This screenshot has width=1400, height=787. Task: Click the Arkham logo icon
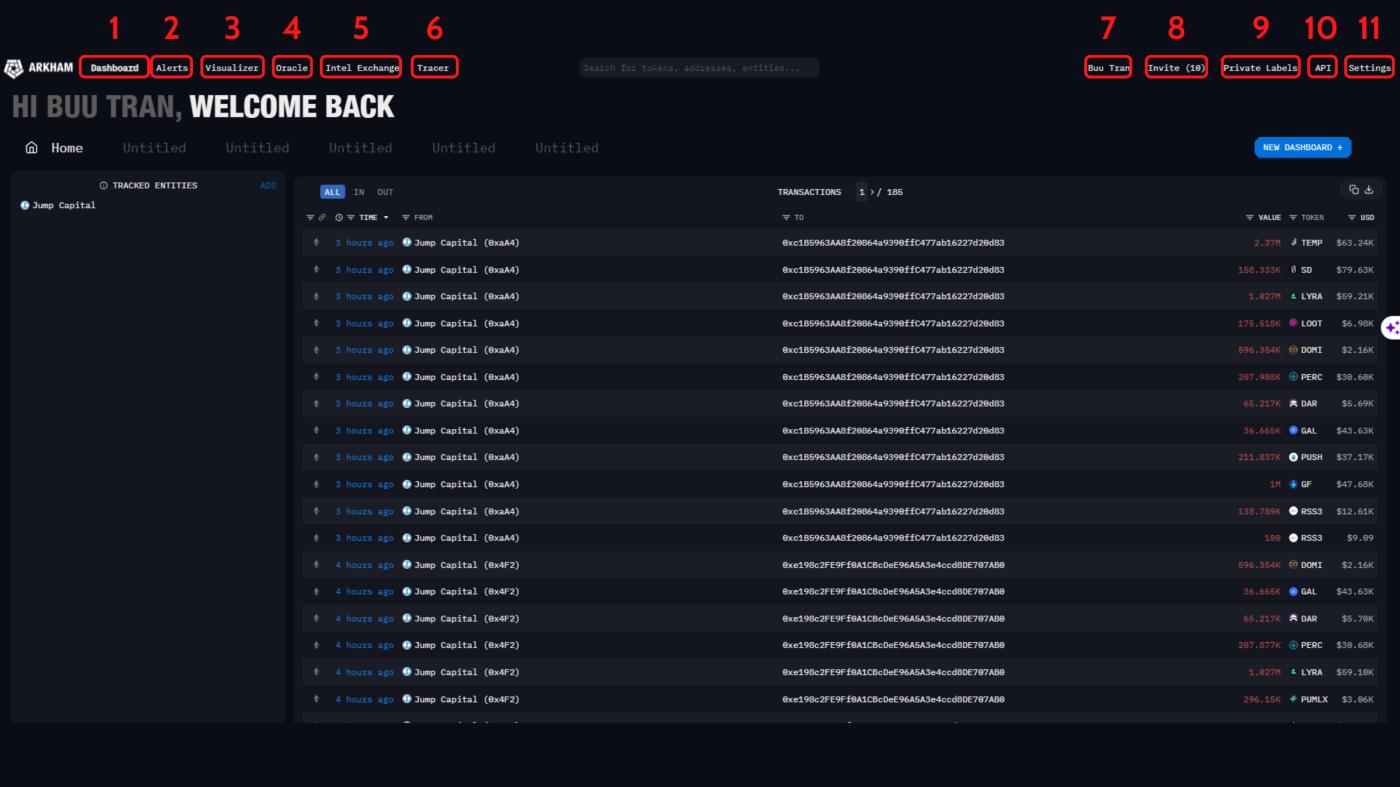pos(14,68)
